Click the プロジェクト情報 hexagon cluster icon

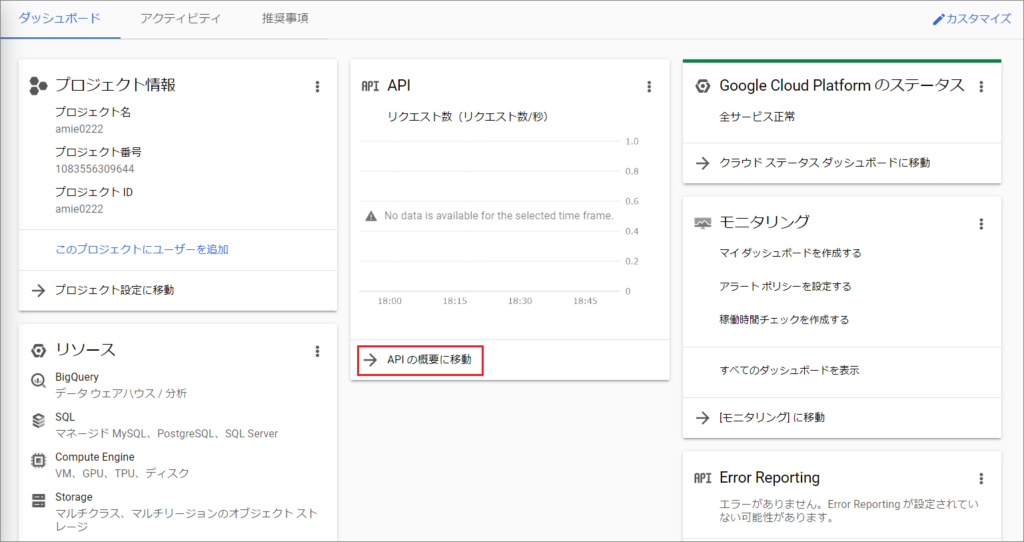pyautogui.click(x=39, y=86)
